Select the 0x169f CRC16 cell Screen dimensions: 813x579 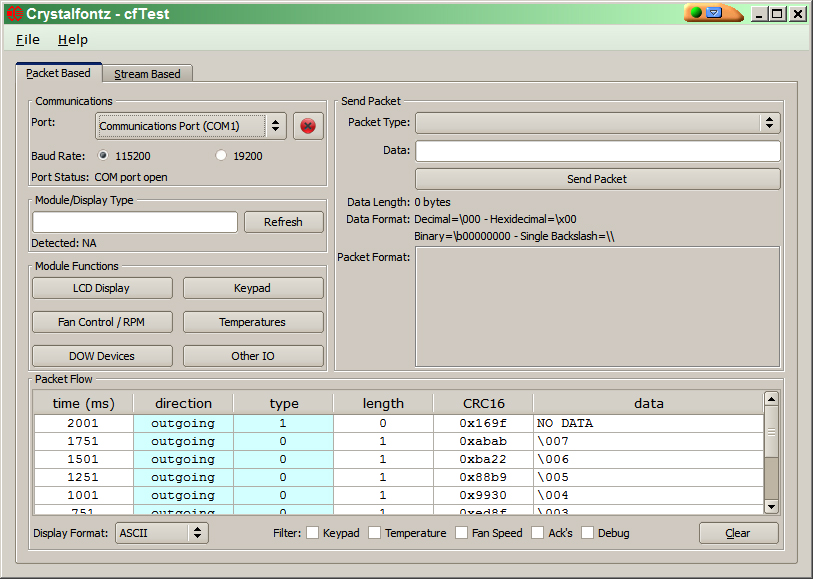point(483,423)
